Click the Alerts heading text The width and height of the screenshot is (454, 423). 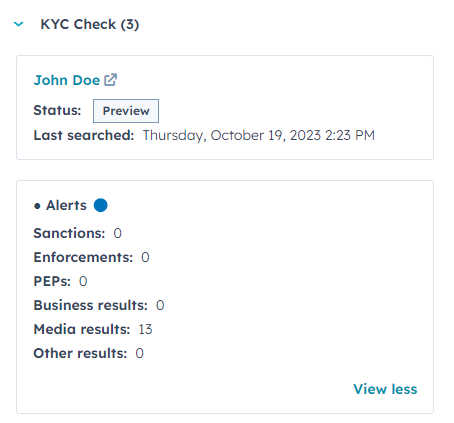point(66,205)
